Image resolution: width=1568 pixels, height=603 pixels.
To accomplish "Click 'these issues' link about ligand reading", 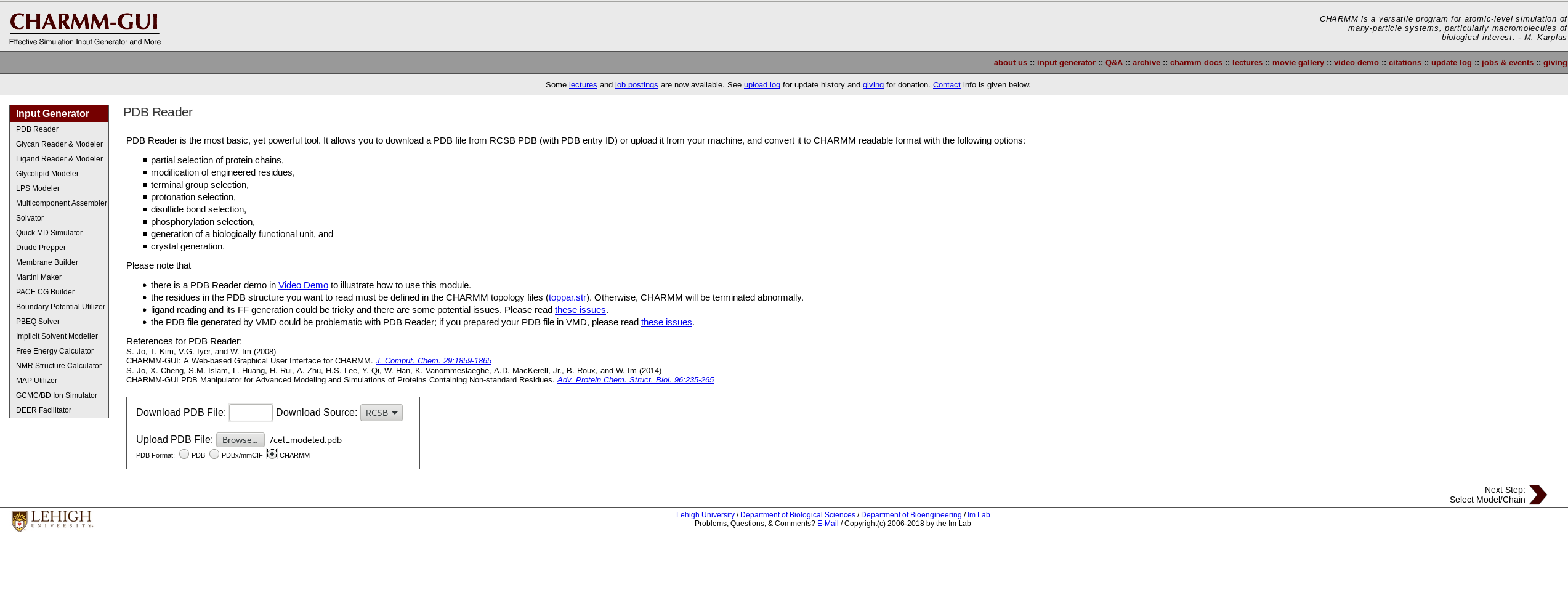I will click(x=580, y=310).
